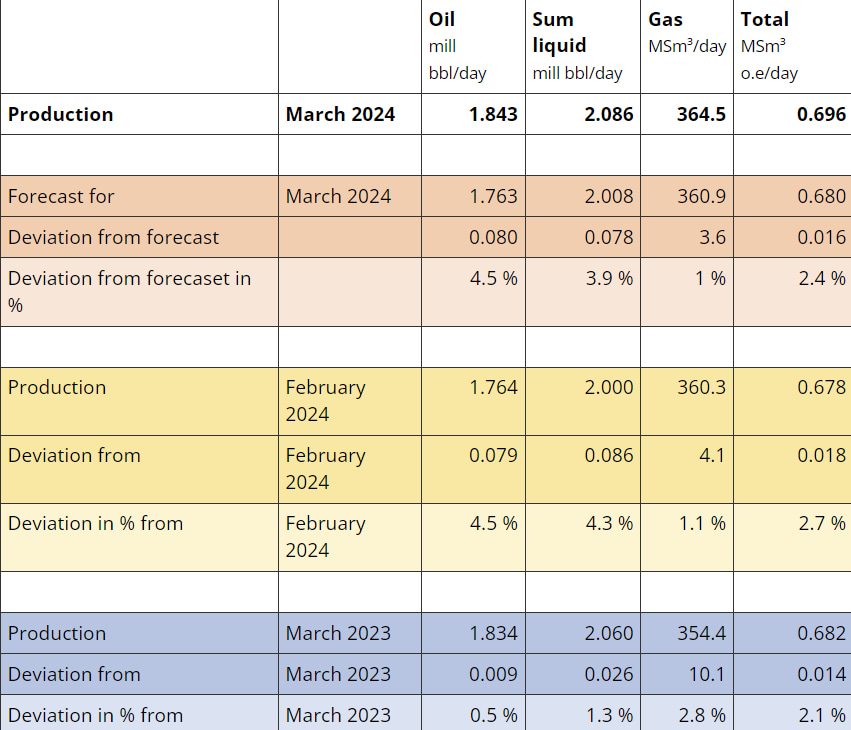Click the Total column header
The height and width of the screenshot is (730, 851).
point(765,19)
